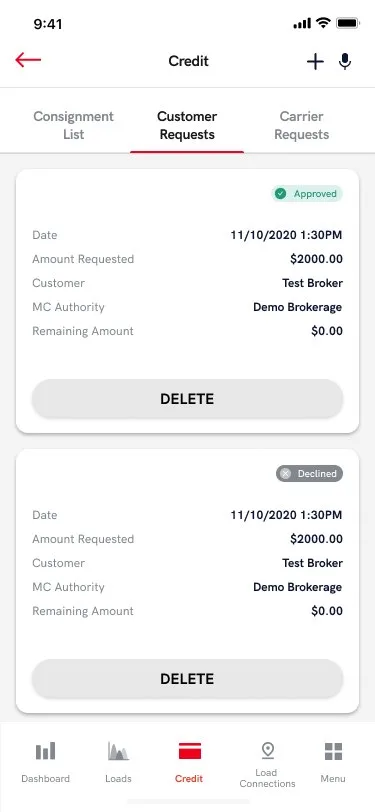
Task: Select the Customer Requests tab
Action: [x=187, y=125]
